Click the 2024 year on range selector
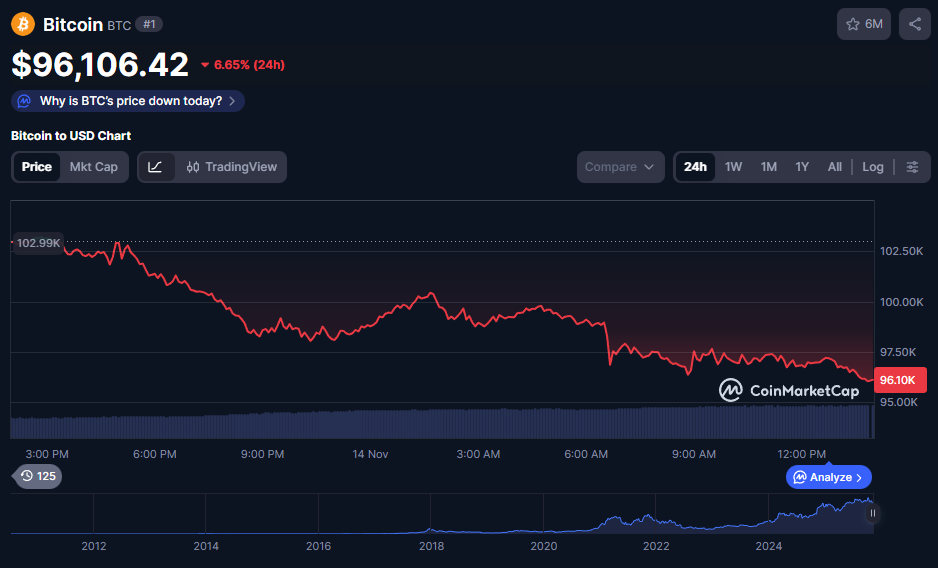The width and height of the screenshot is (938, 568). (x=768, y=546)
